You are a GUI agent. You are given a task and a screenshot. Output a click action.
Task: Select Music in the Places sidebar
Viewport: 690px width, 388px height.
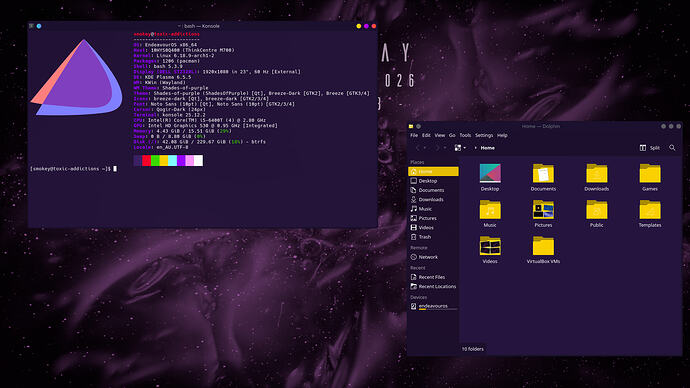pyautogui.click(x=433, y=209)
